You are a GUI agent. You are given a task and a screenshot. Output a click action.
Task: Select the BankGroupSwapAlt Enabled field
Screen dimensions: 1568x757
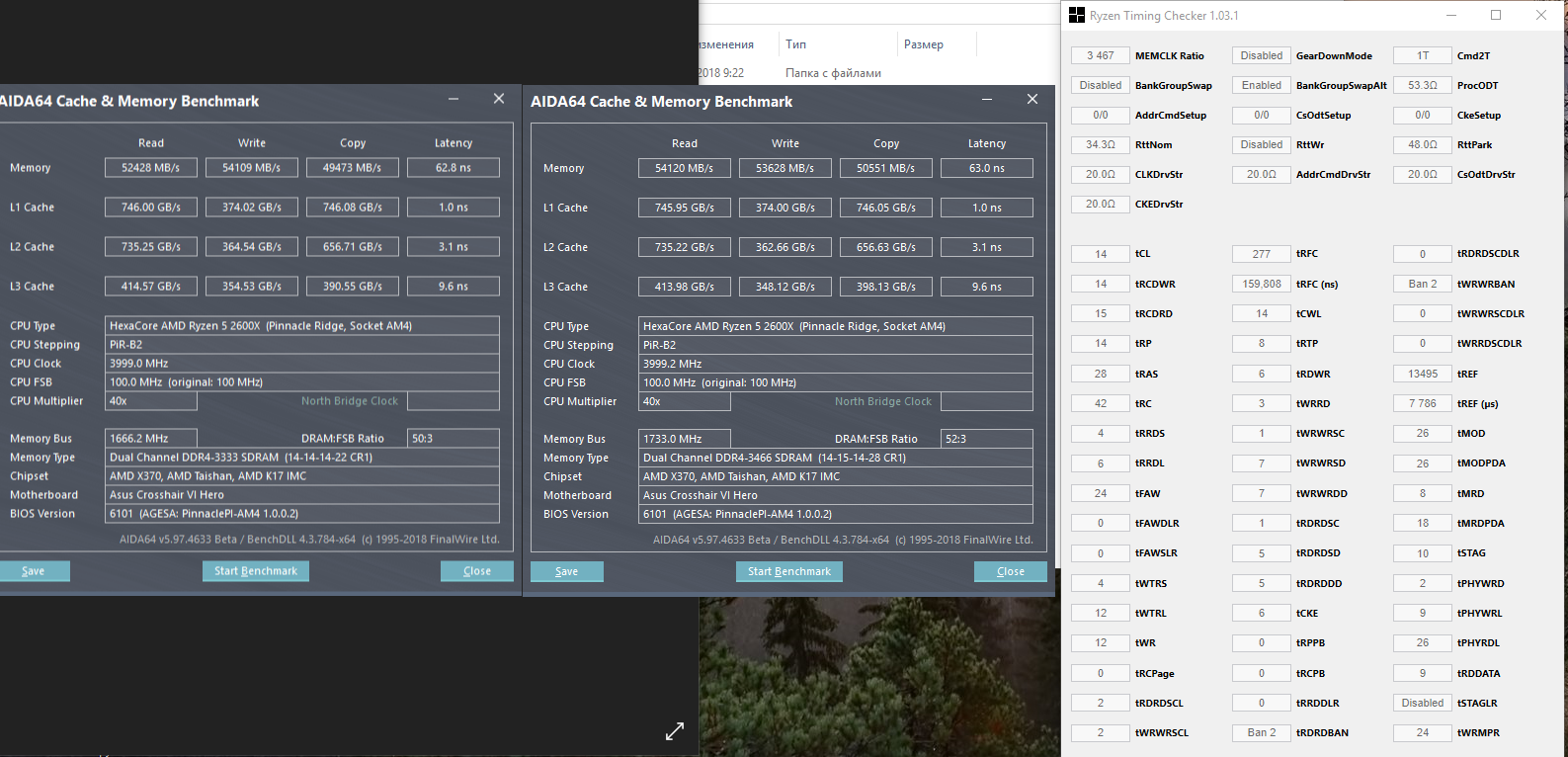click(x=1262, y=85)
